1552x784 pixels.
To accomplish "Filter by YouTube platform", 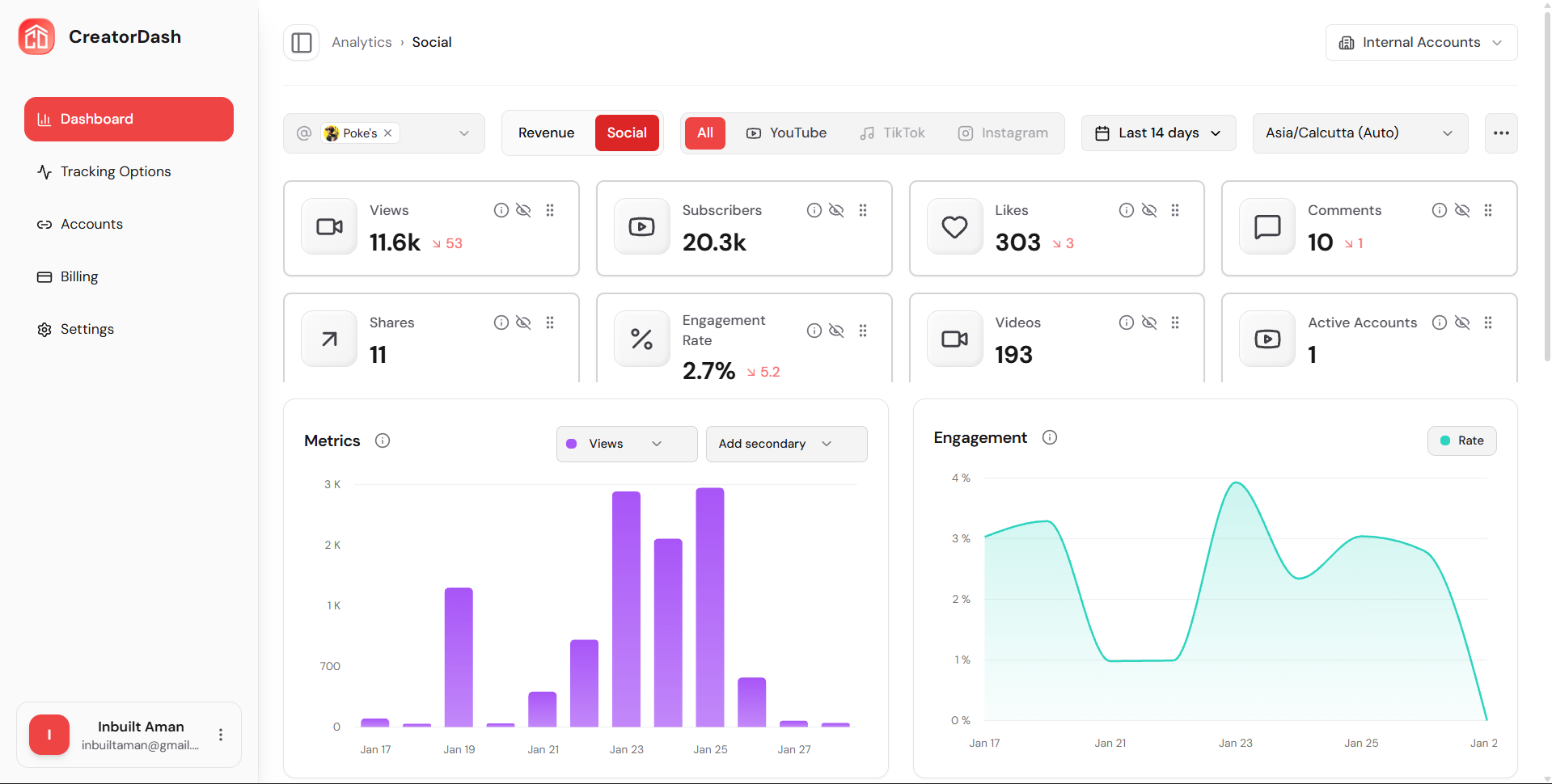I will click(786, 133).
